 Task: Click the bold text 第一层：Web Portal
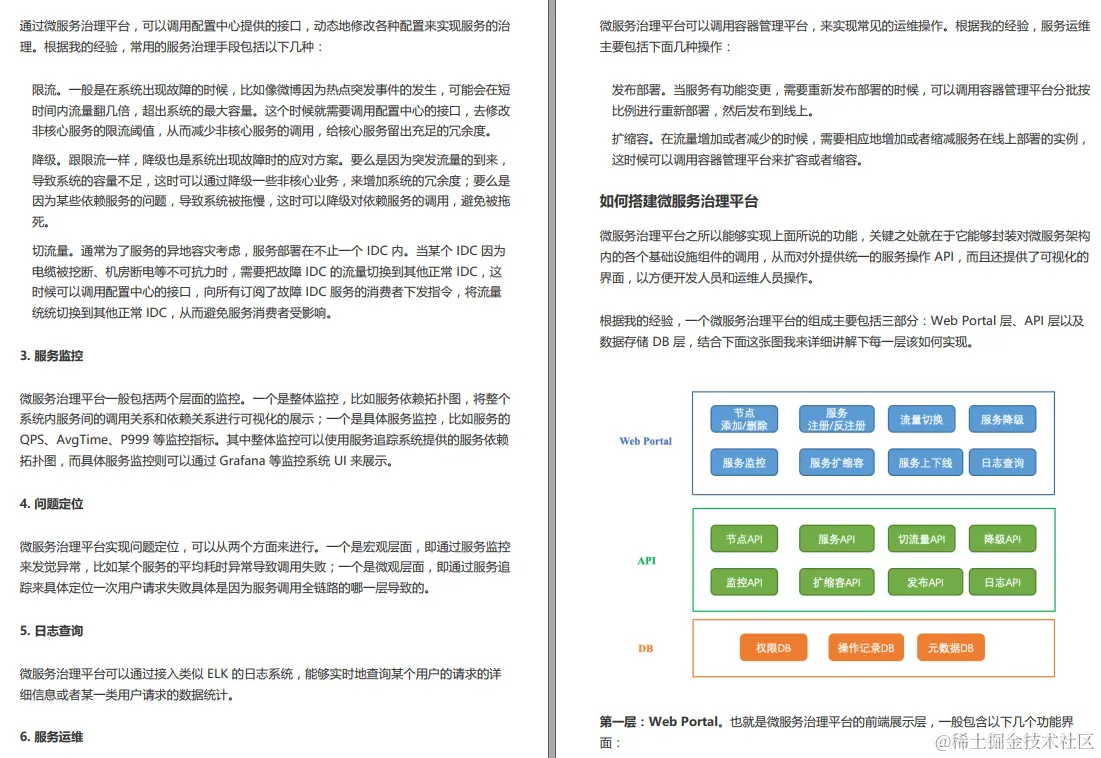click(x=659, y=722)
